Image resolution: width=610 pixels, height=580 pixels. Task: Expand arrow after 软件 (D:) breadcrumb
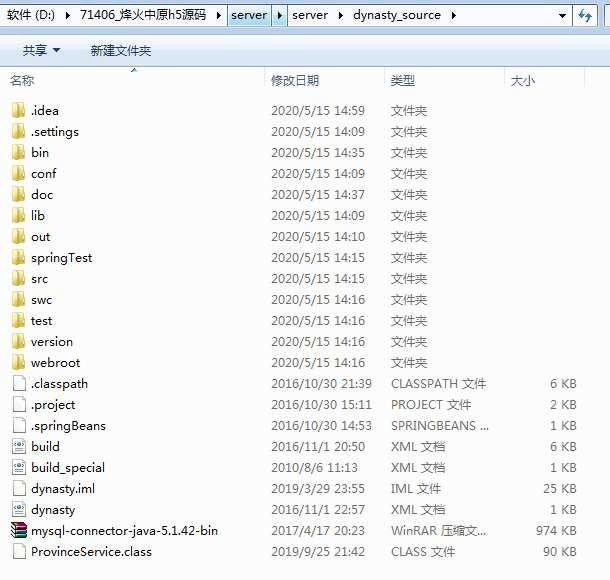pos(68,16)
